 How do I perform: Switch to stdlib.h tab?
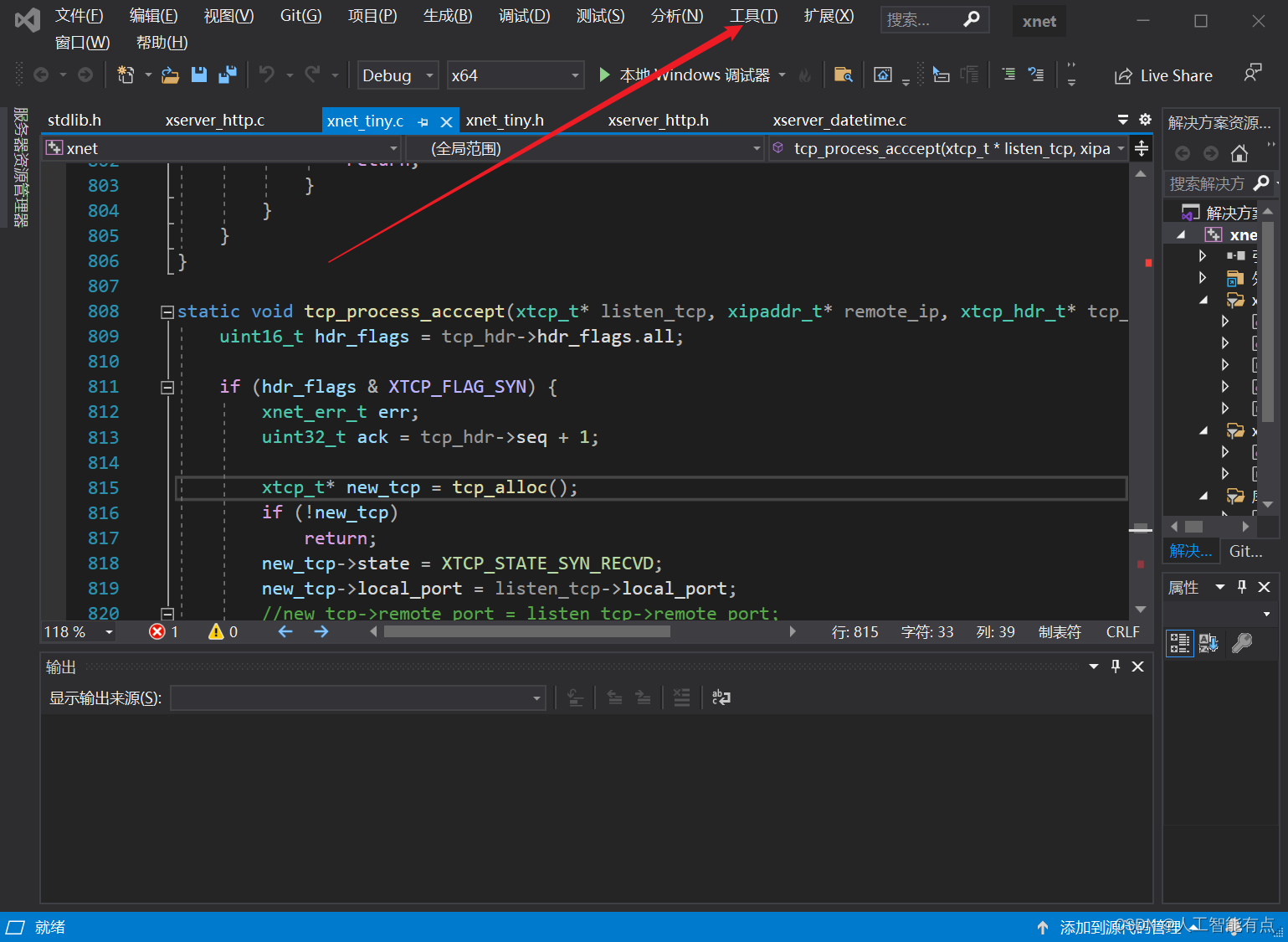pos(74,121)
